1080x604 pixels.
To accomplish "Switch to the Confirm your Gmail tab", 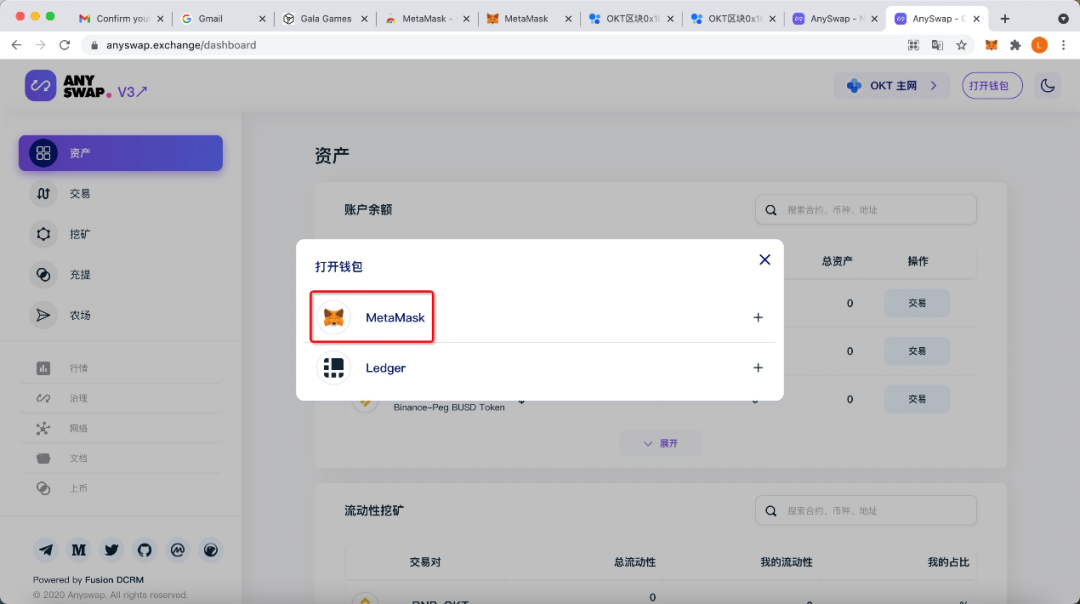I will click(x=121, y=19).
